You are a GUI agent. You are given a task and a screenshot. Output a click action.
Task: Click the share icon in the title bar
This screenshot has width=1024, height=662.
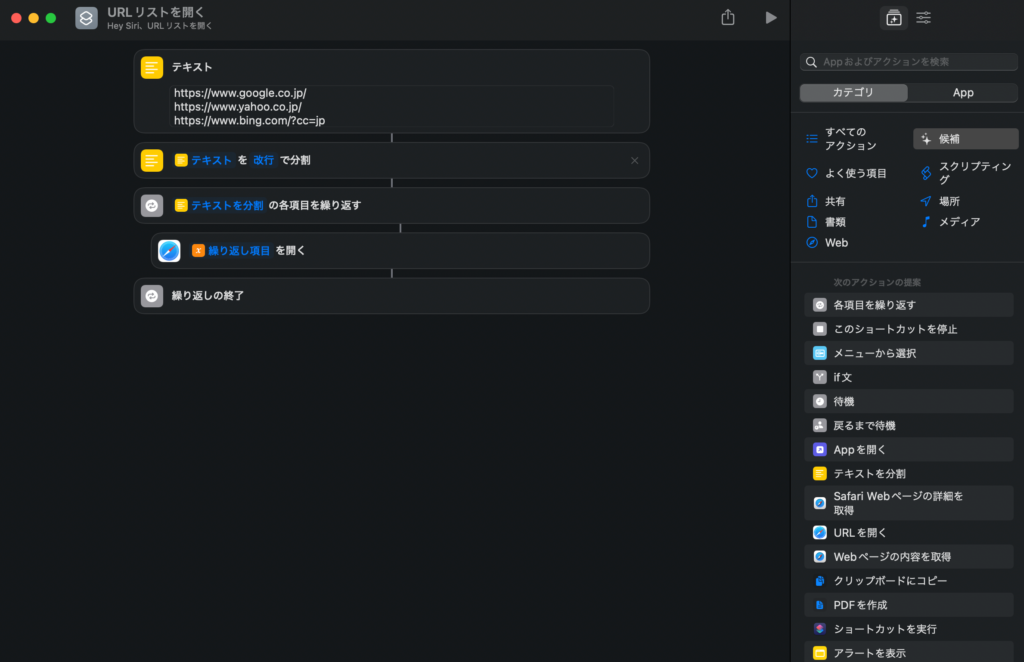pos(728,18)
